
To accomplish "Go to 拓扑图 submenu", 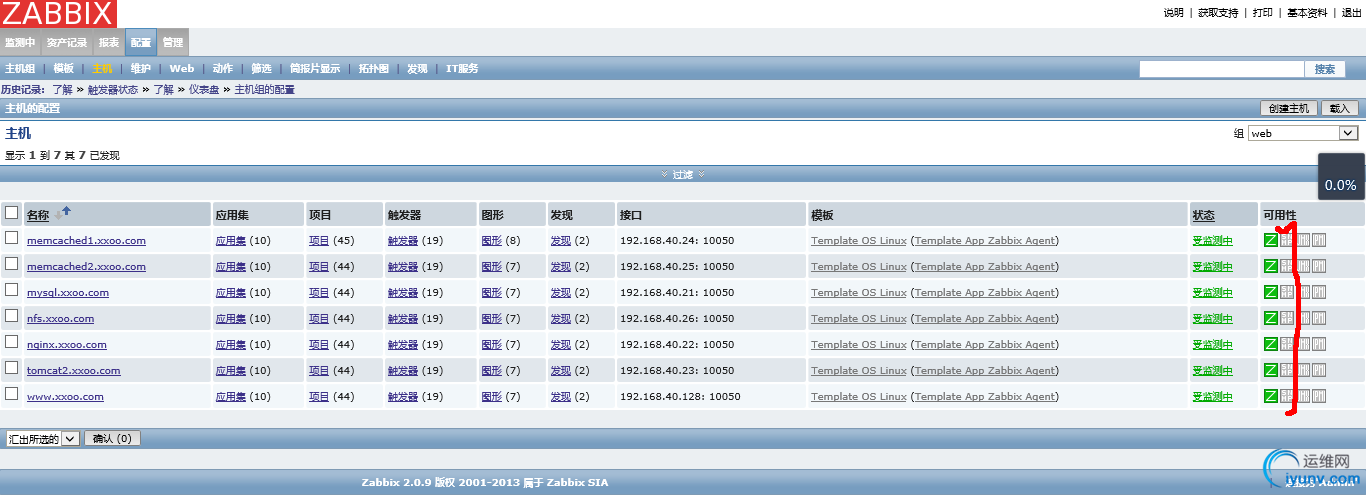I will 374,69.
